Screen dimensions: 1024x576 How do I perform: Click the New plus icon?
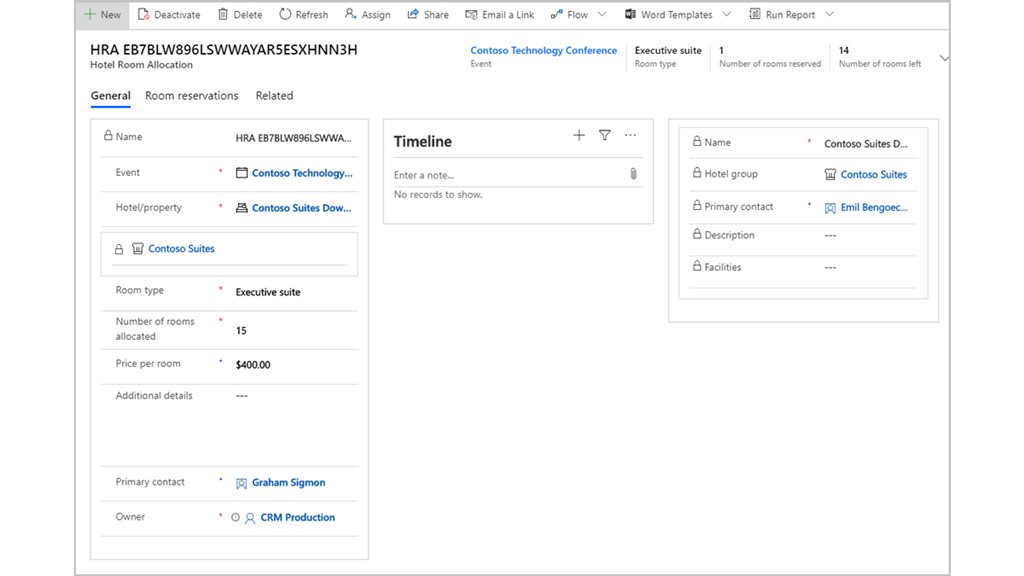[x=90, y=14]
